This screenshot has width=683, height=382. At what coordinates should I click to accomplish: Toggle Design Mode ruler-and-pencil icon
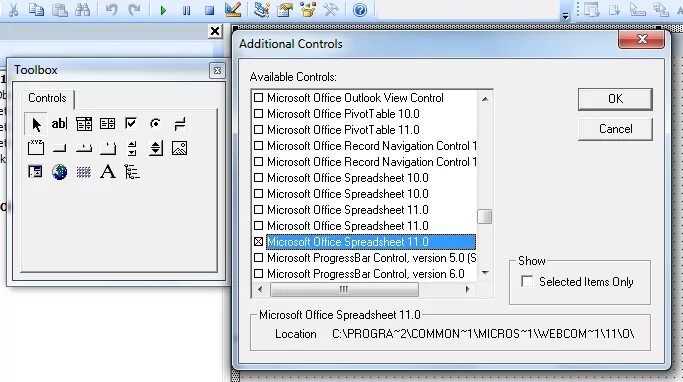pos(233,9)
